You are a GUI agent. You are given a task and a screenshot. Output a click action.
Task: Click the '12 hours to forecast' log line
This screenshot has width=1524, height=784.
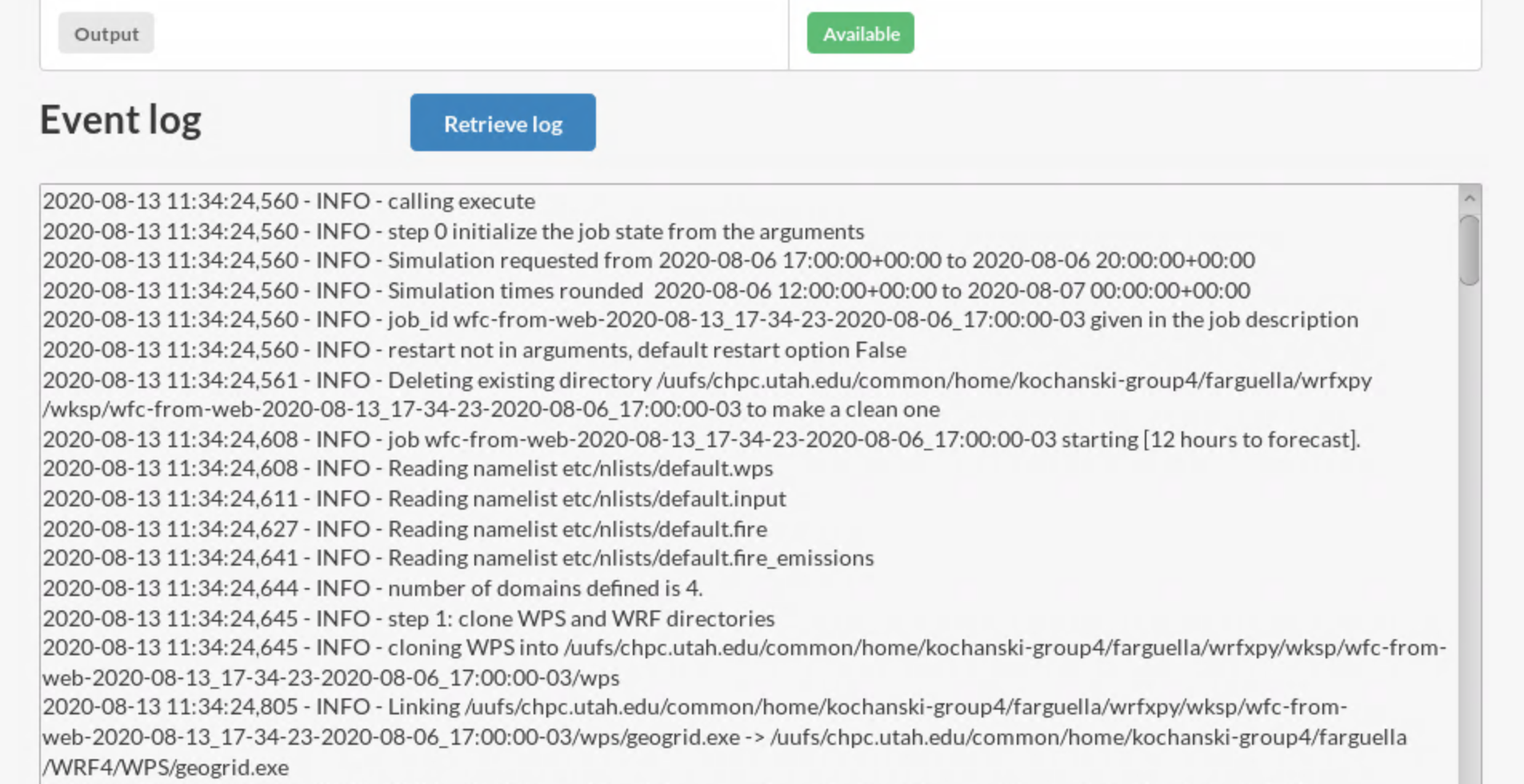click(702, 439)
